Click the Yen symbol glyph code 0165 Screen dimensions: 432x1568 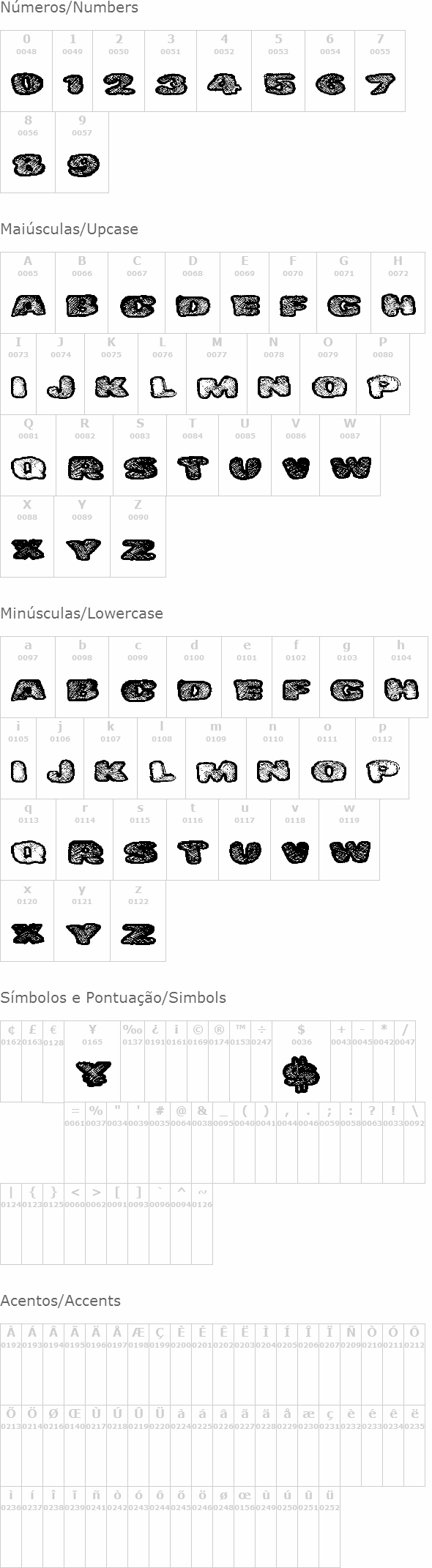[92, 1042]
